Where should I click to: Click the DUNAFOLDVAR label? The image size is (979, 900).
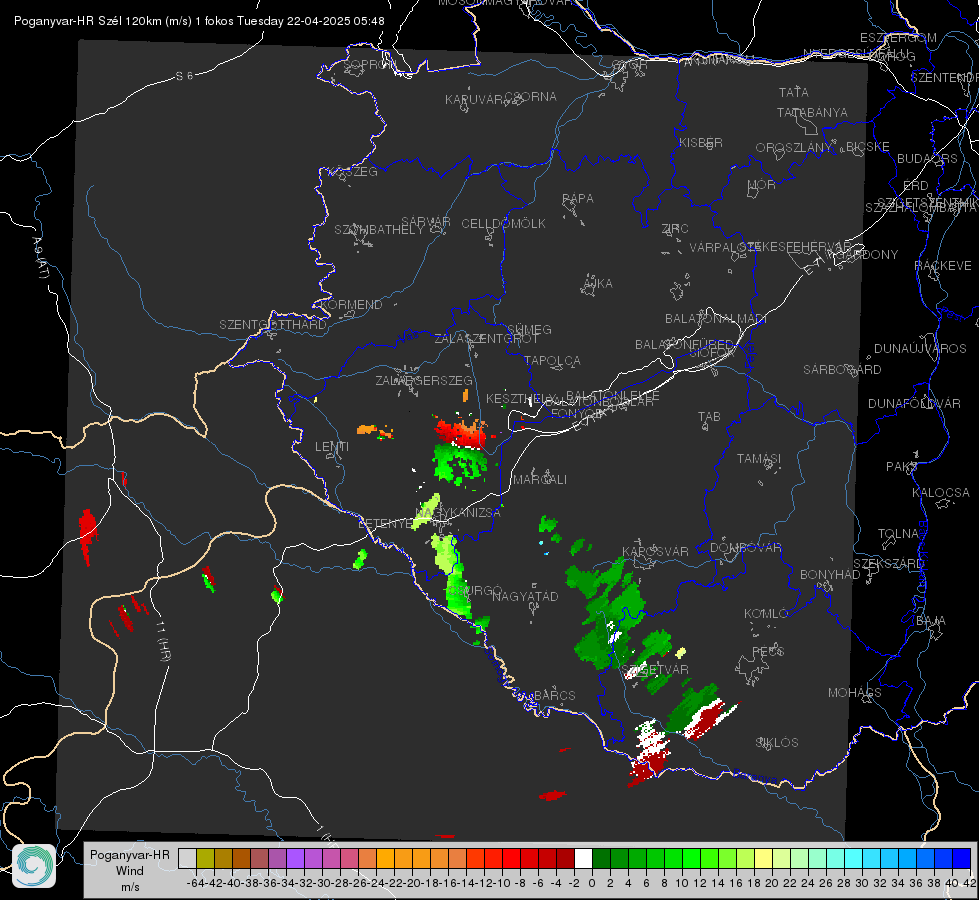[914, 403]
